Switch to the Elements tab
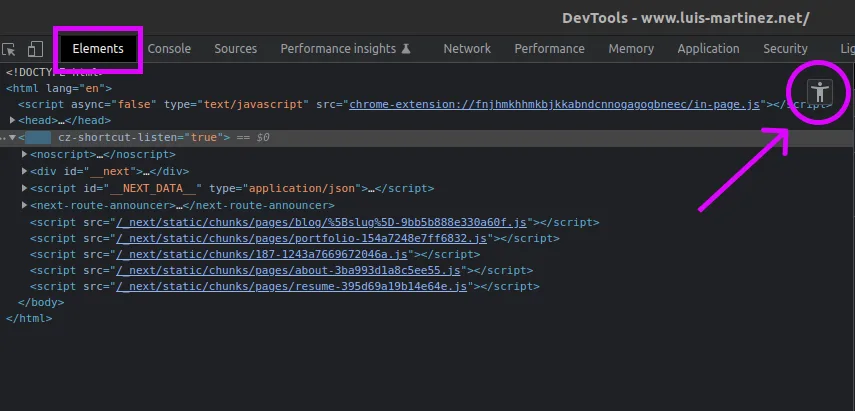Viewport: 855px width, 411px height. (x=98, y=49)
